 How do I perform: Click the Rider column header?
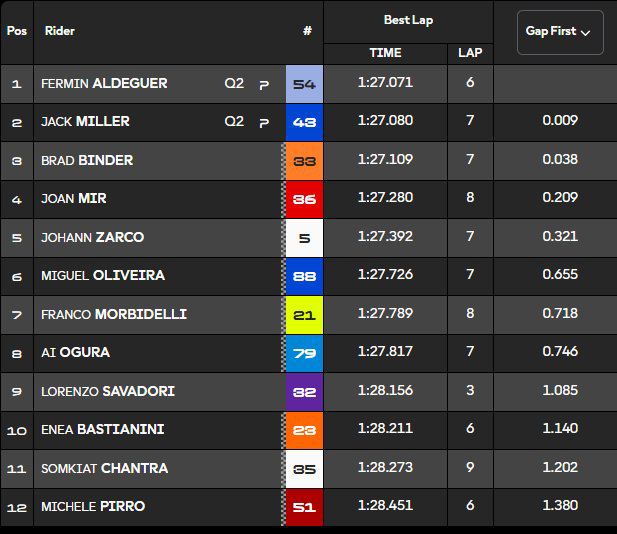pyautogui.click(x=60, y=31)
